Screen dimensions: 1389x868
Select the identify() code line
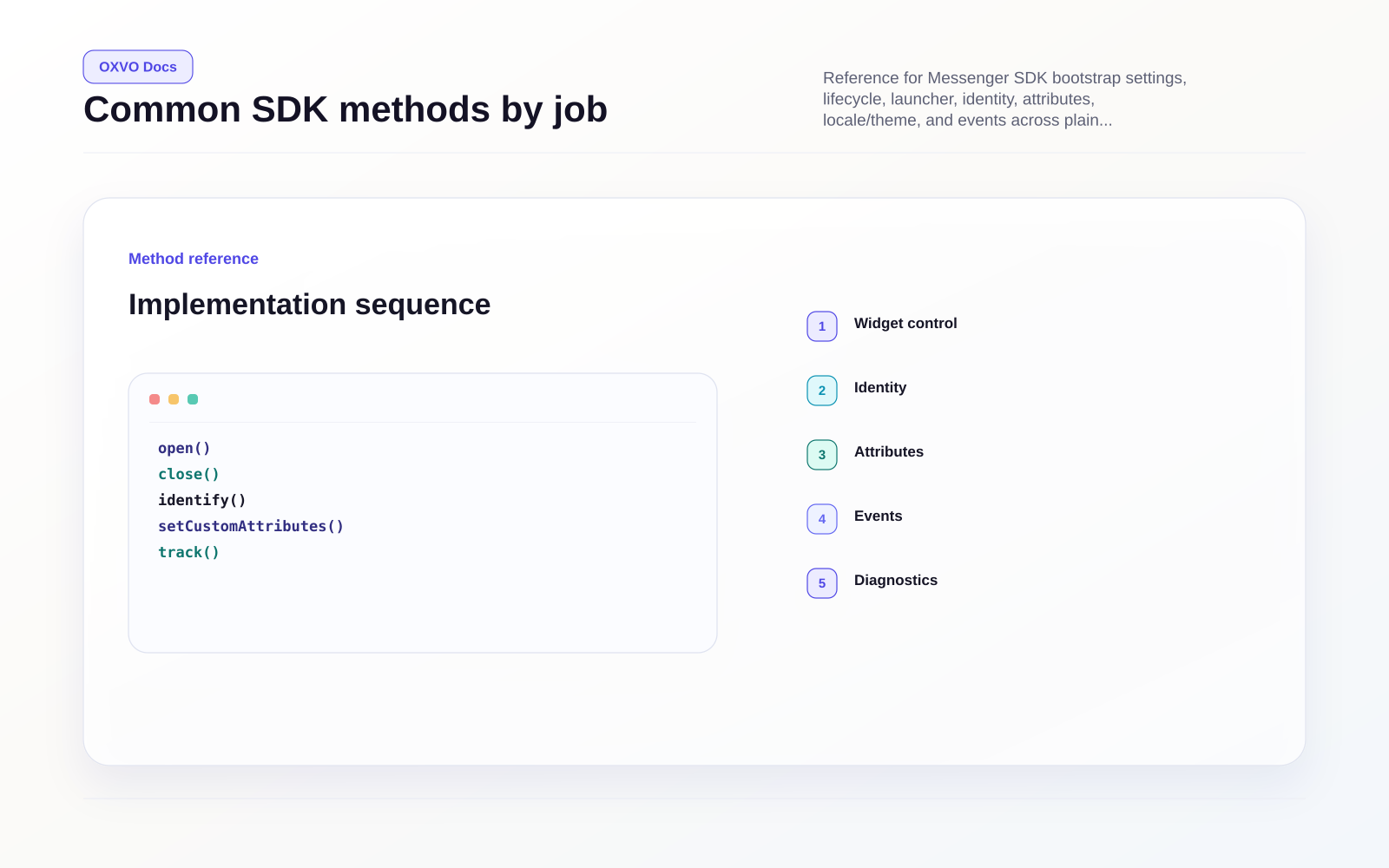[x=202, y=500]
